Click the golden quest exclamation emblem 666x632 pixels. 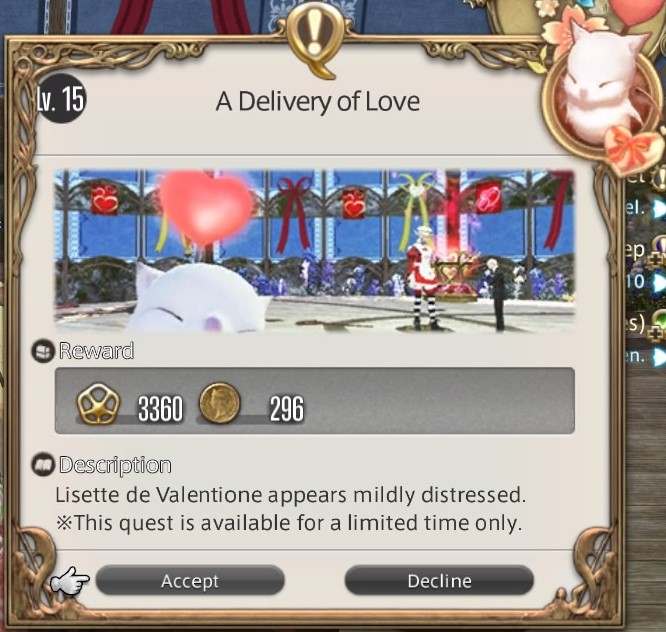315,40
